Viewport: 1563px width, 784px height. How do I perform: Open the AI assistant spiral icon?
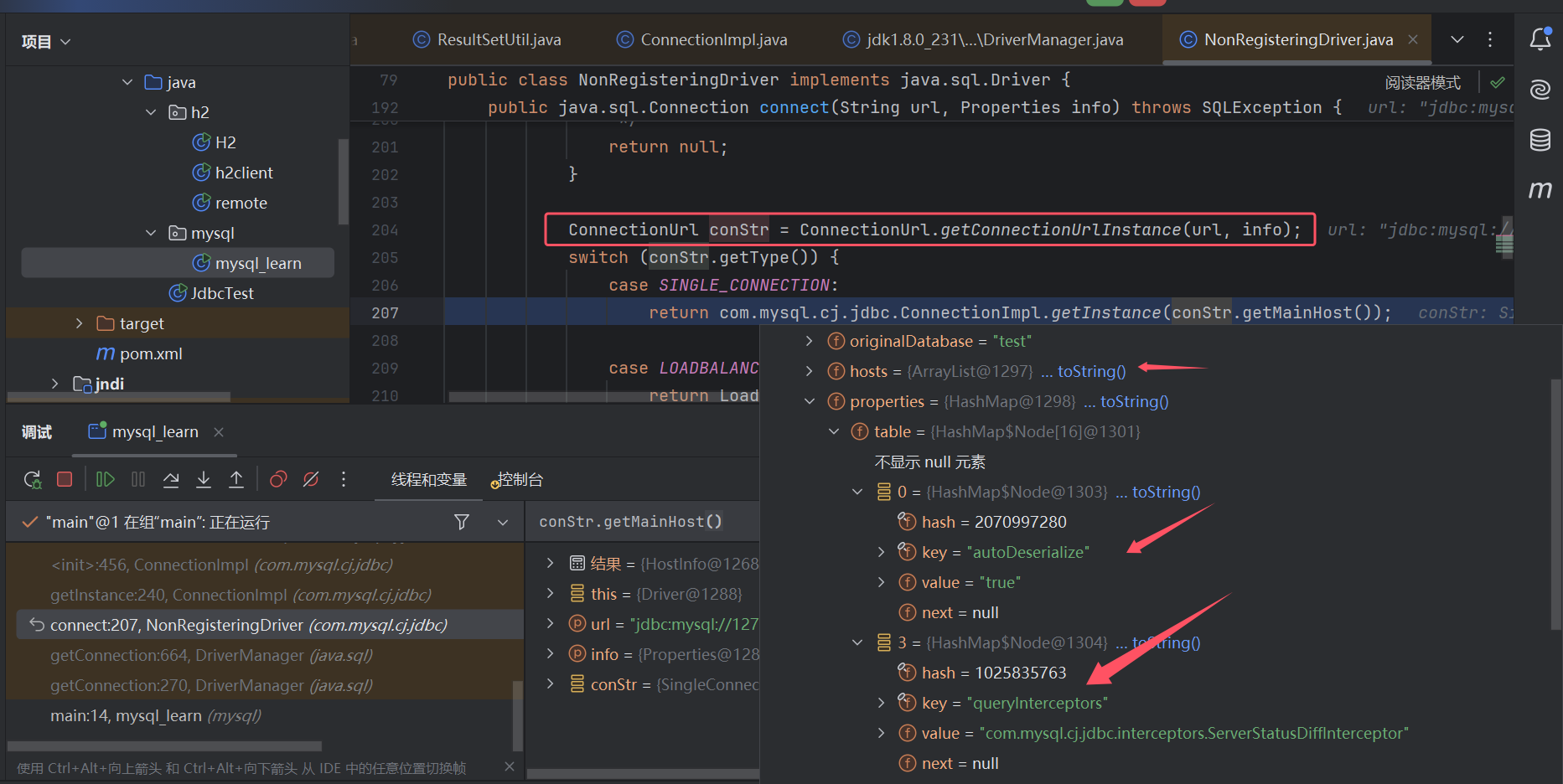[1540, 89]
